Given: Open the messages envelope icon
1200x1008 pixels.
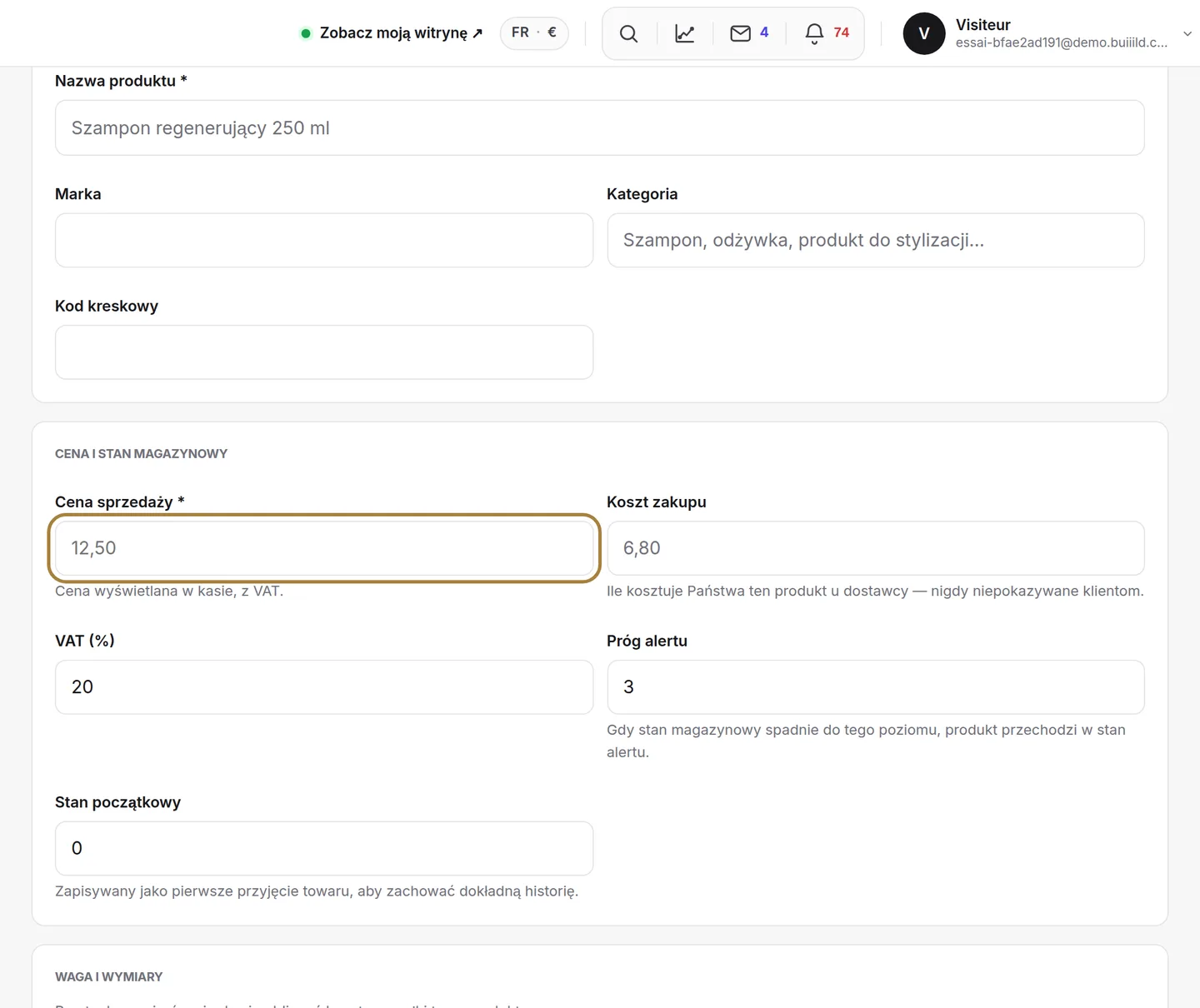Looking at the screenshot, I should pyautogui.click(x=740, y=33).
